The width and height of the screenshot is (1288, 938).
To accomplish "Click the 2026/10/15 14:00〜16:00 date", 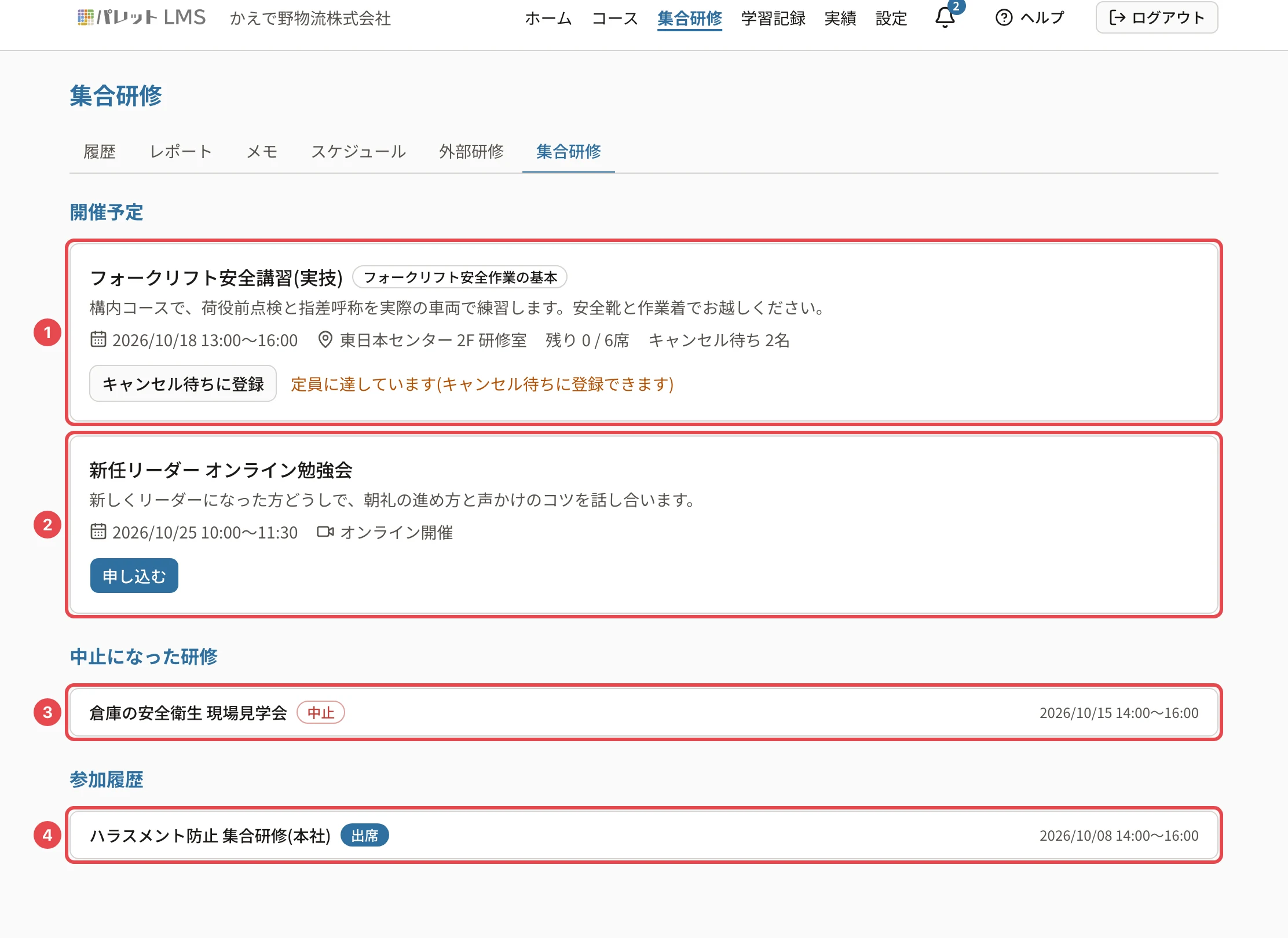I will tap(1119, 713).
